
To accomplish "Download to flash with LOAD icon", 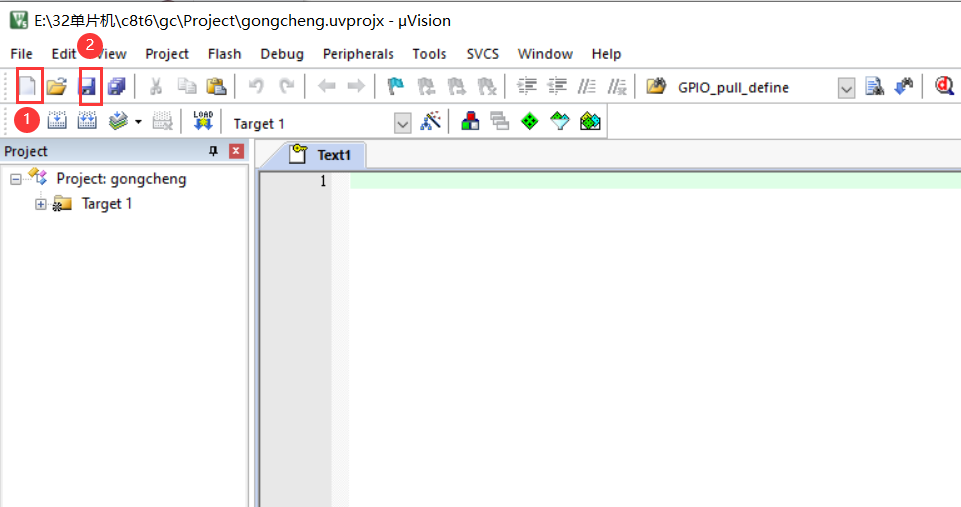I will tap(203, 121).
